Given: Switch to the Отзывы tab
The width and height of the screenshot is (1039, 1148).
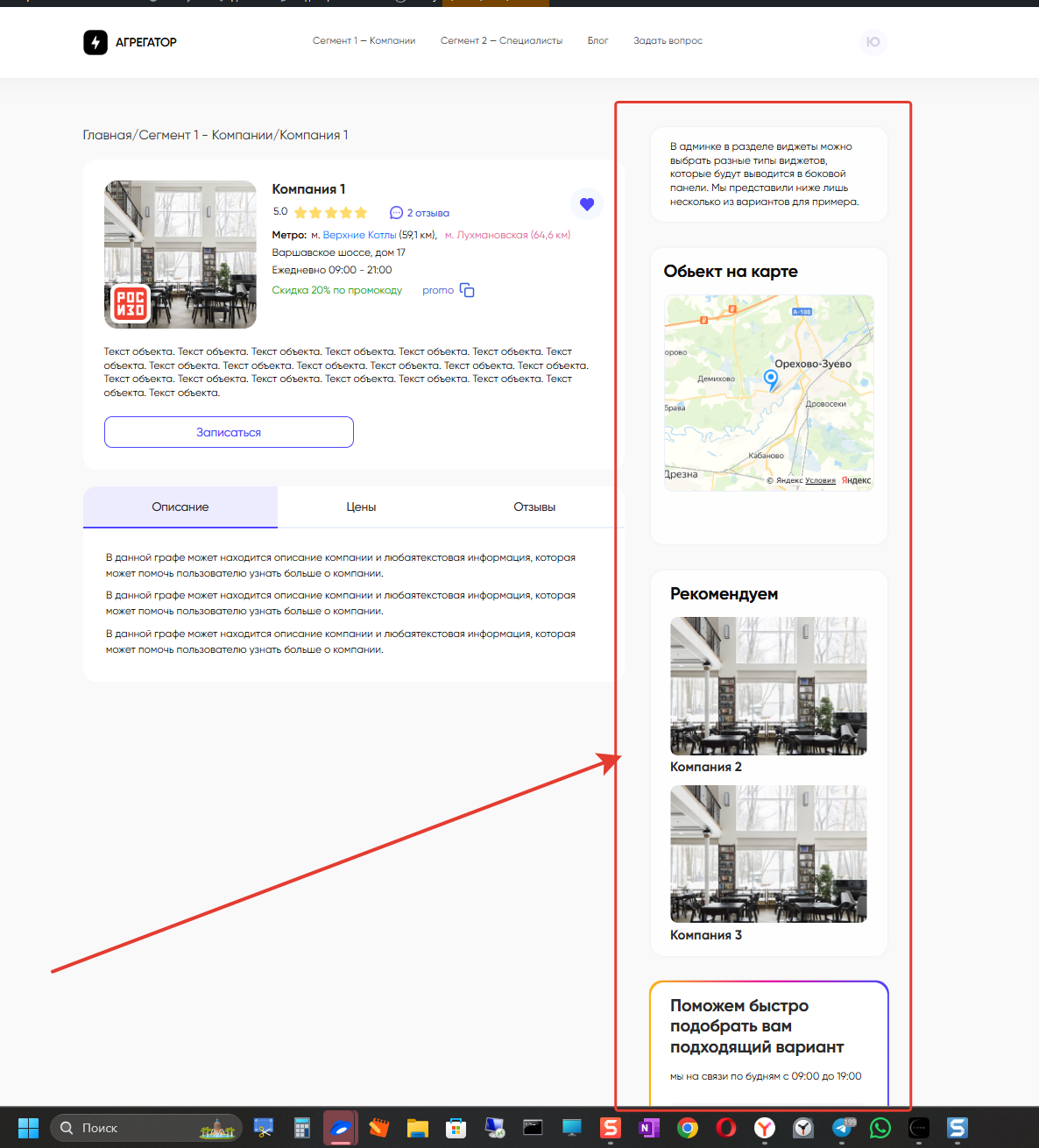Looking at the screenshot, I should (x=534, y=507).
